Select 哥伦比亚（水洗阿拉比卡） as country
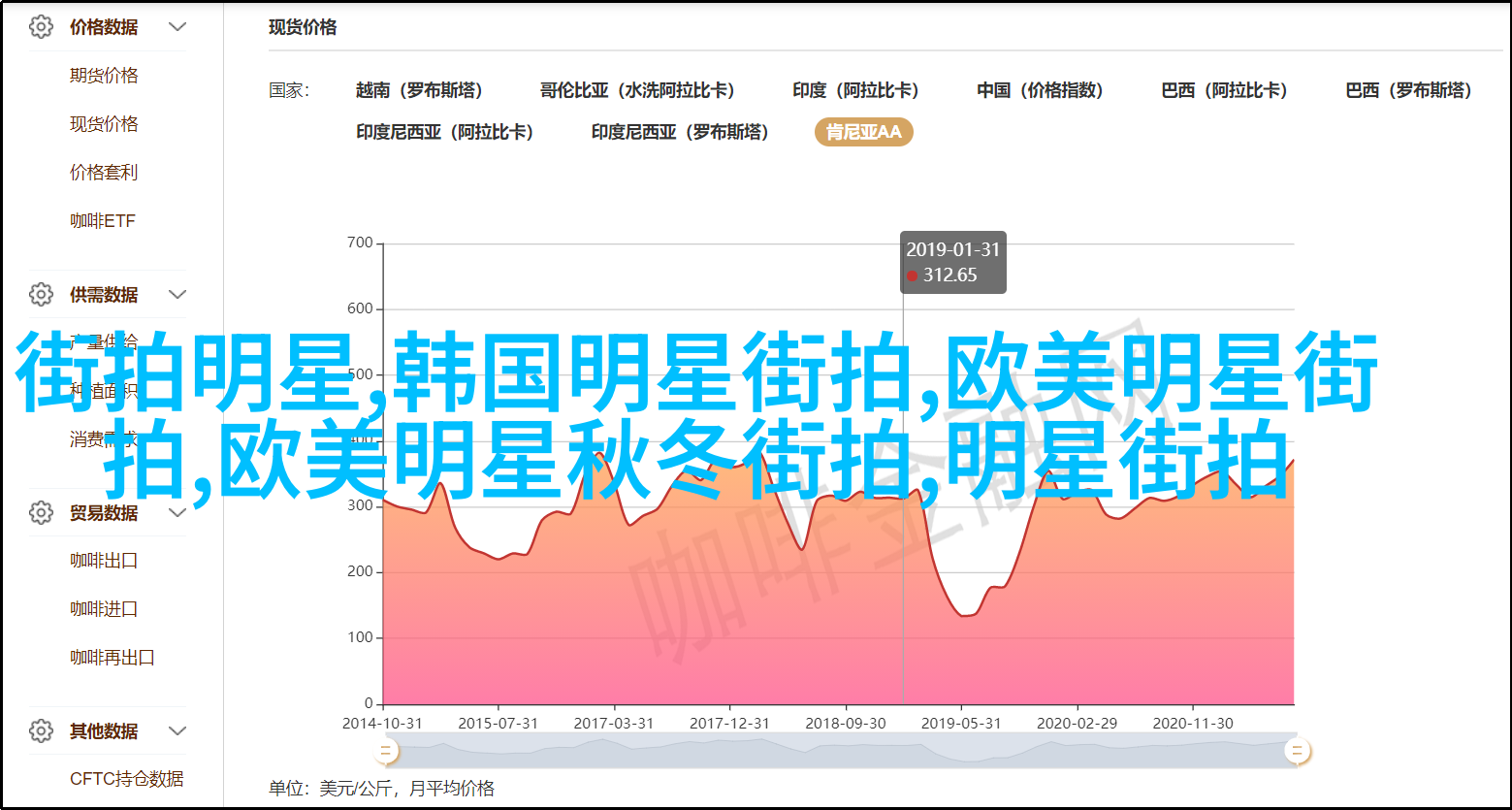This screenshot has height=810, width=1512. click(637, 90)
